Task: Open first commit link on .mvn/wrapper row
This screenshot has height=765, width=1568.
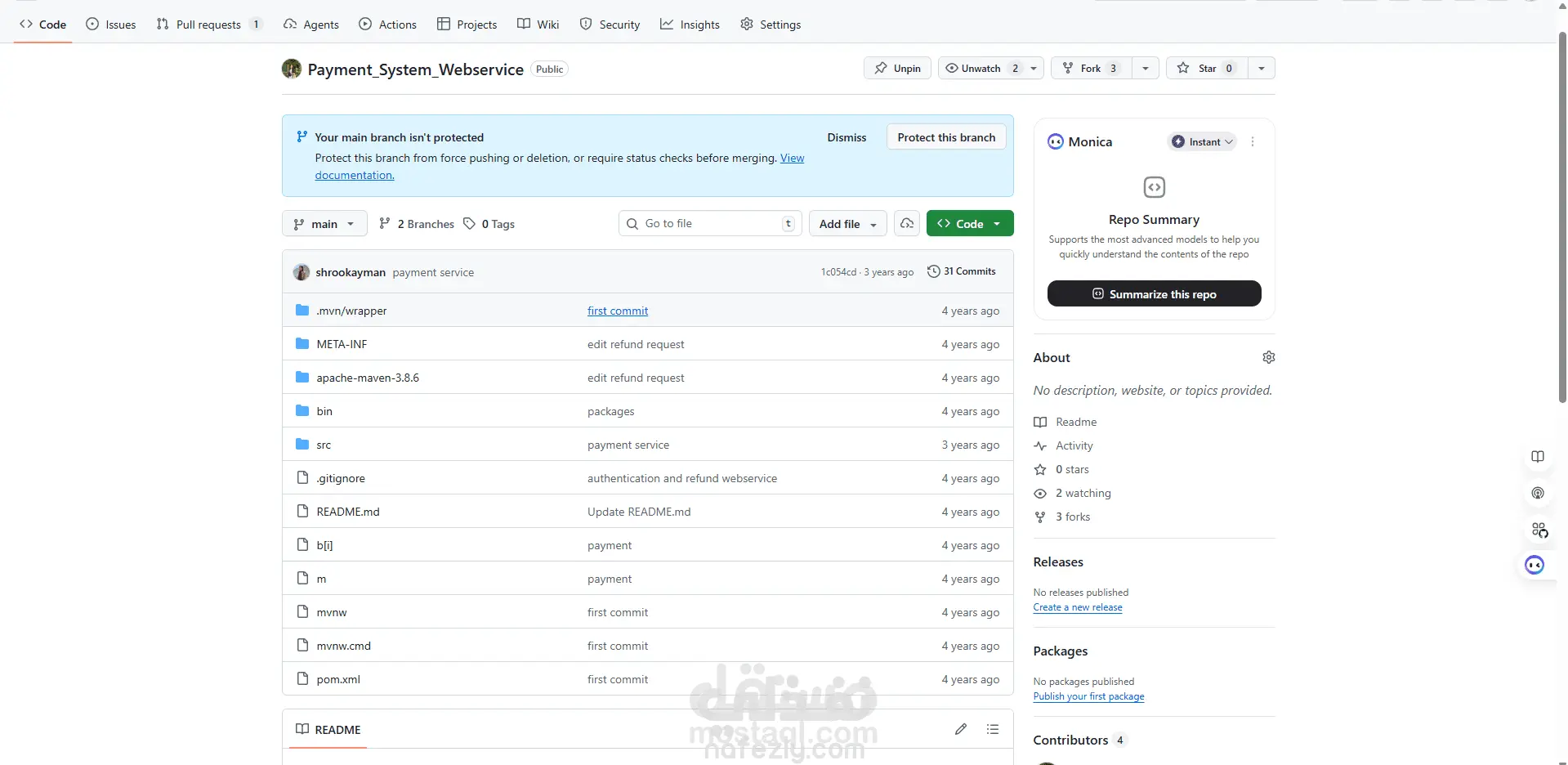Action: 618,311
